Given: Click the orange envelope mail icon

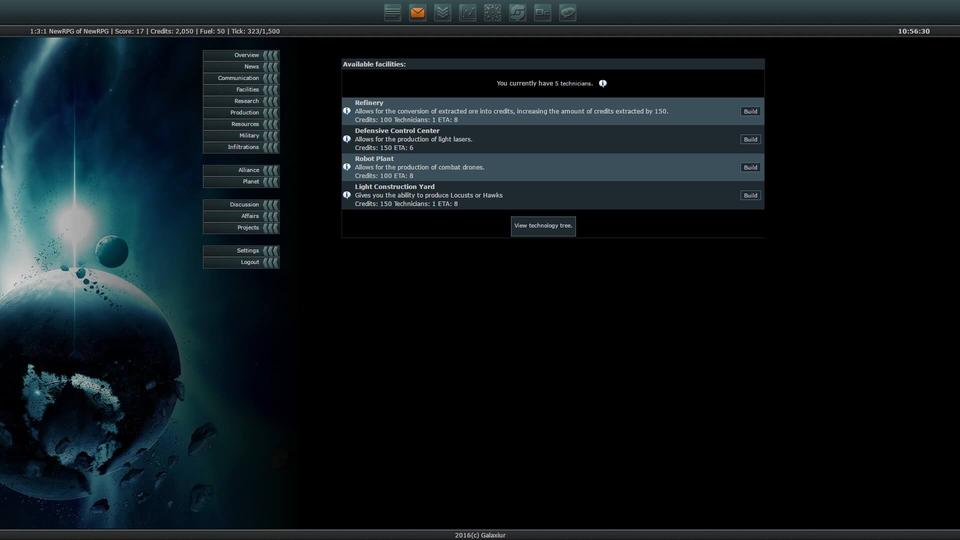Looking at the screenshot, I should [418, 13].
